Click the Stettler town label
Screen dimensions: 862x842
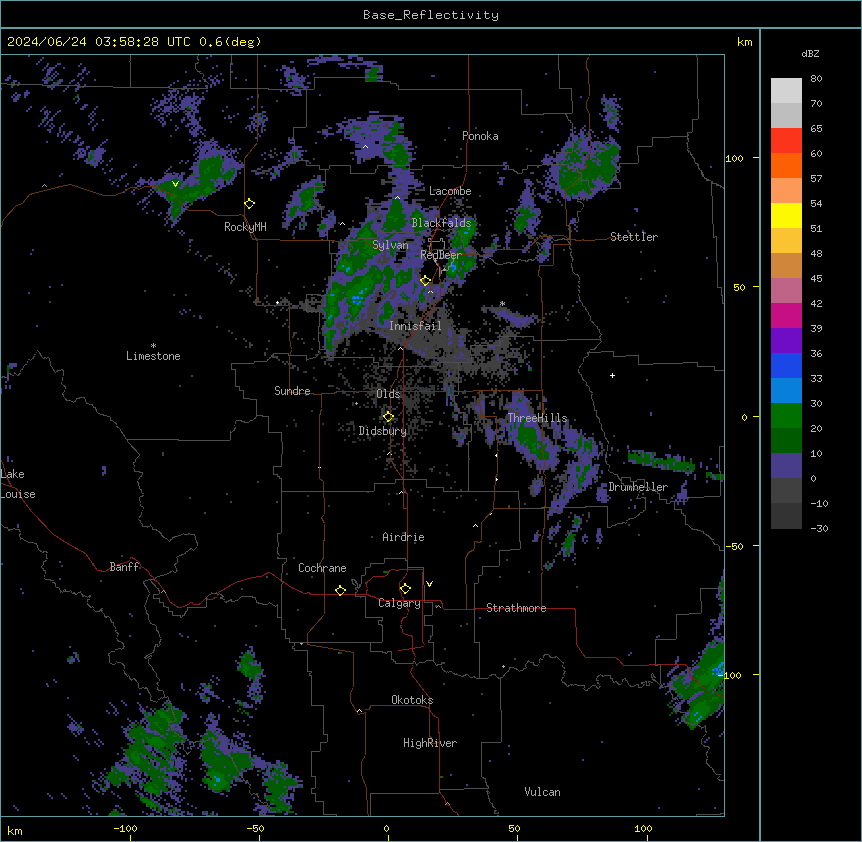(634, 237)
